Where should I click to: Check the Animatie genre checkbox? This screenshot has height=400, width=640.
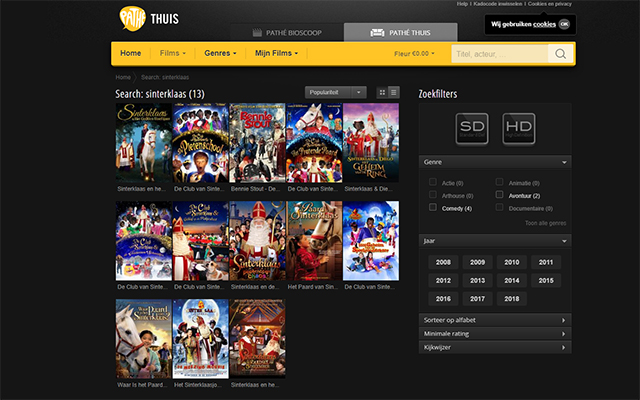[499, 182]
